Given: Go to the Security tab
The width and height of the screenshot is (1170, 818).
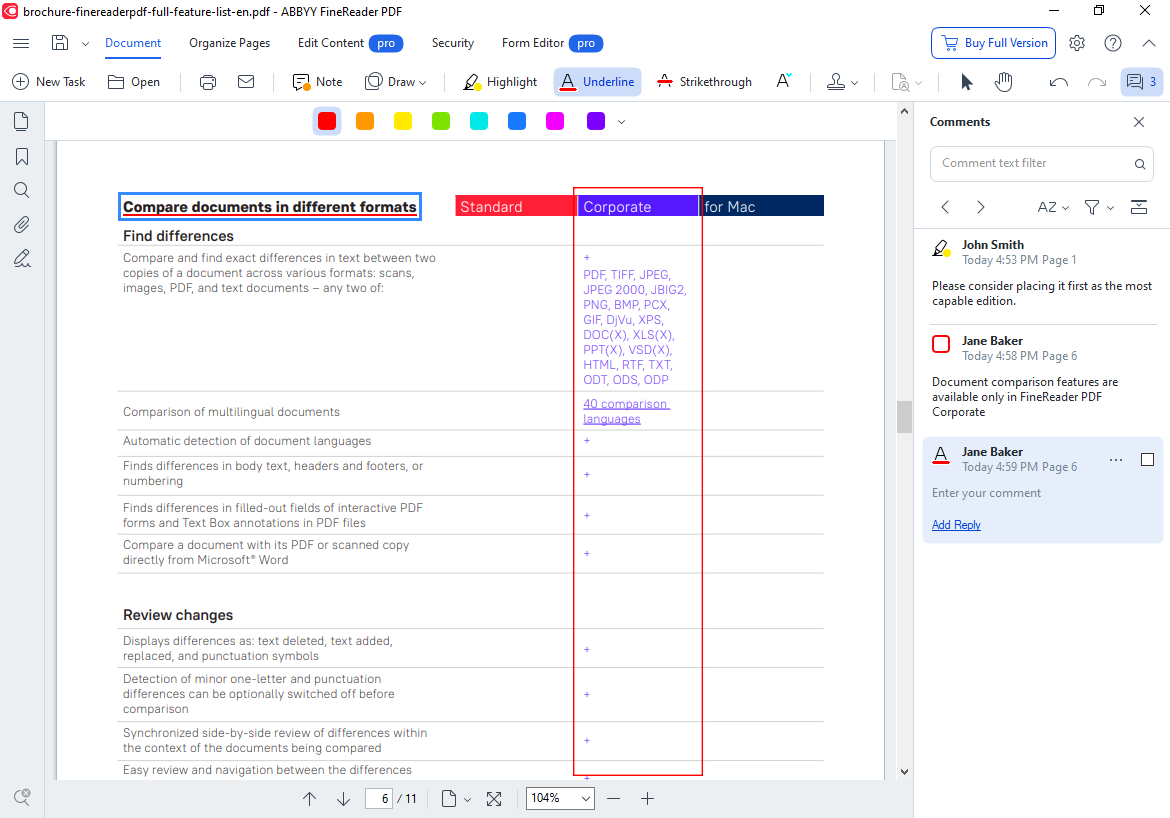Looking at the screenshot, I should (453, 43).
